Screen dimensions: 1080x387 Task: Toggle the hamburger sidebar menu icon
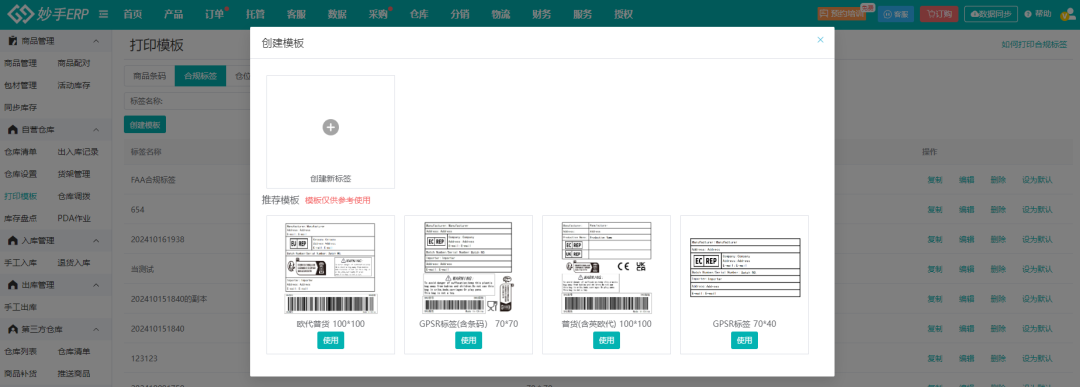click(103, 14)
